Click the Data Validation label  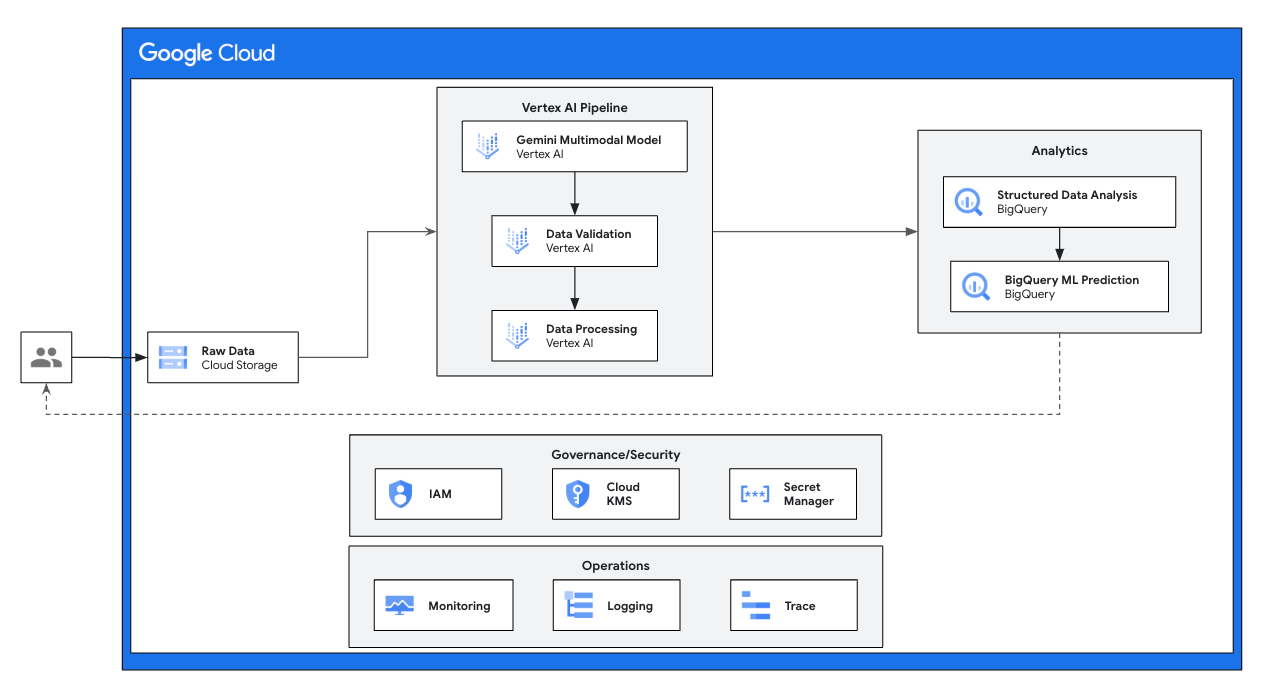click(x=589, y=234)
